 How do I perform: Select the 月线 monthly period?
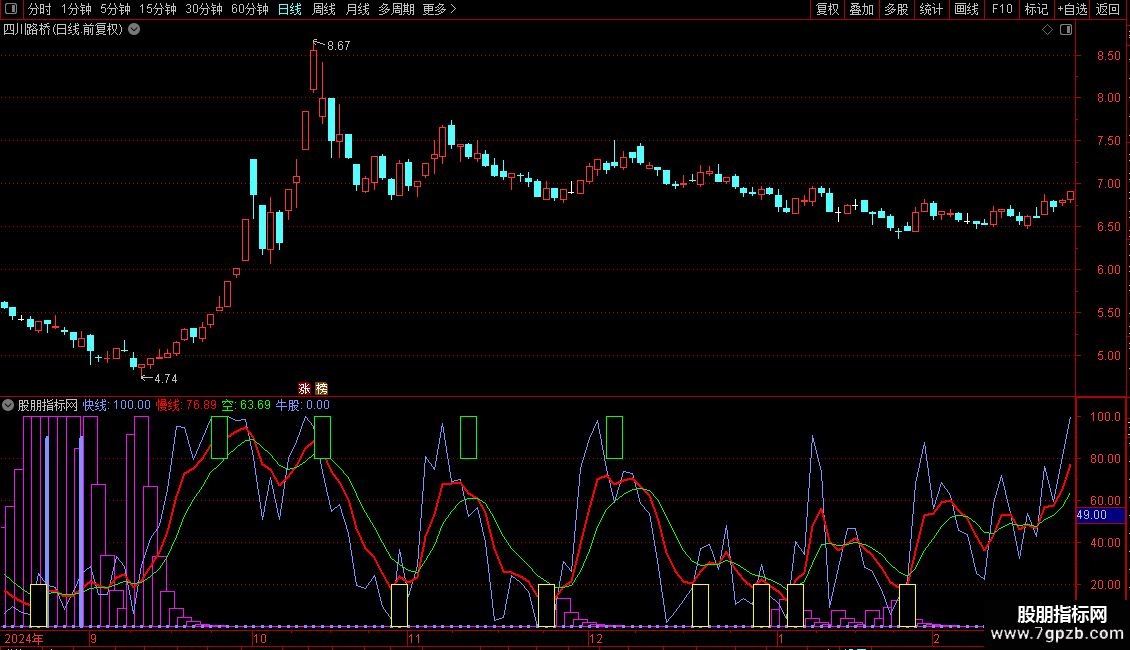point(357,10)
